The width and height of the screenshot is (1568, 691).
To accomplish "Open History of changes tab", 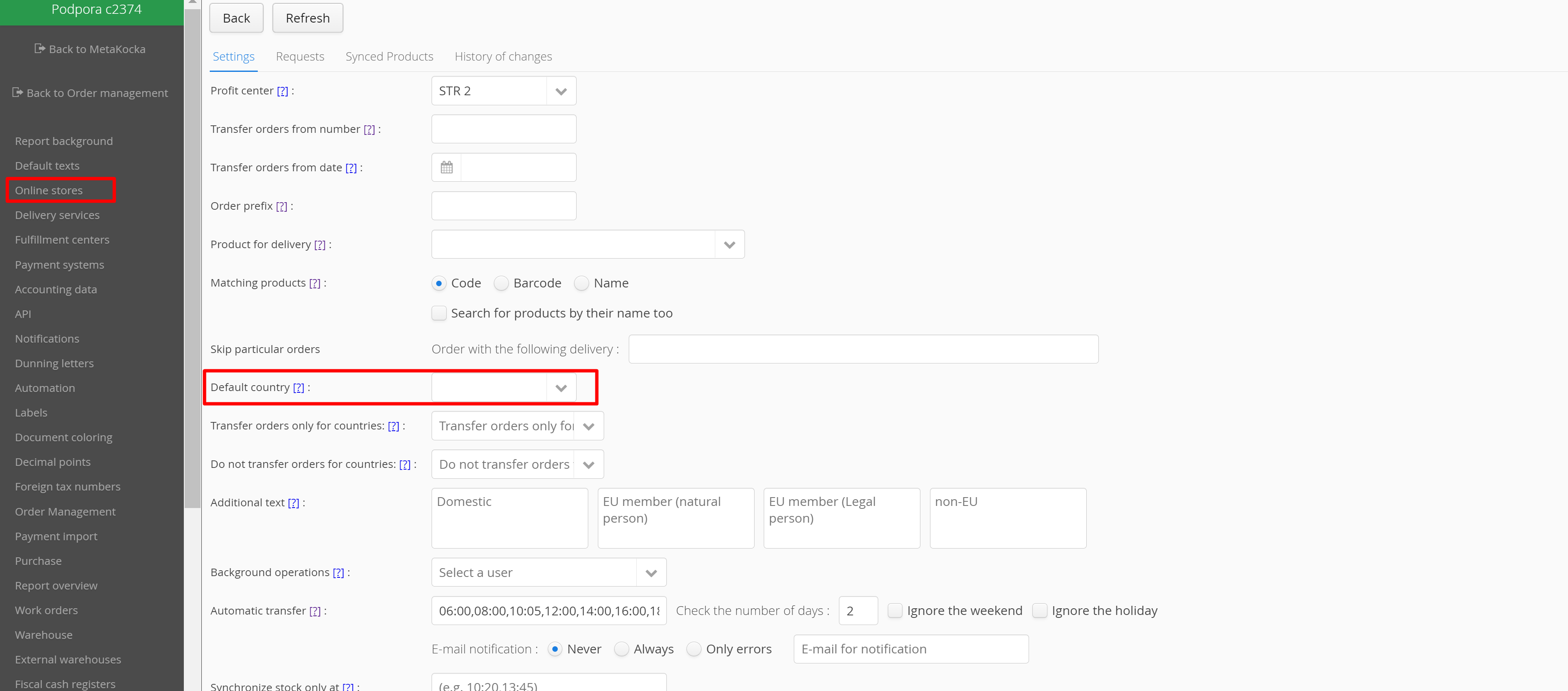I will point(503,57).
